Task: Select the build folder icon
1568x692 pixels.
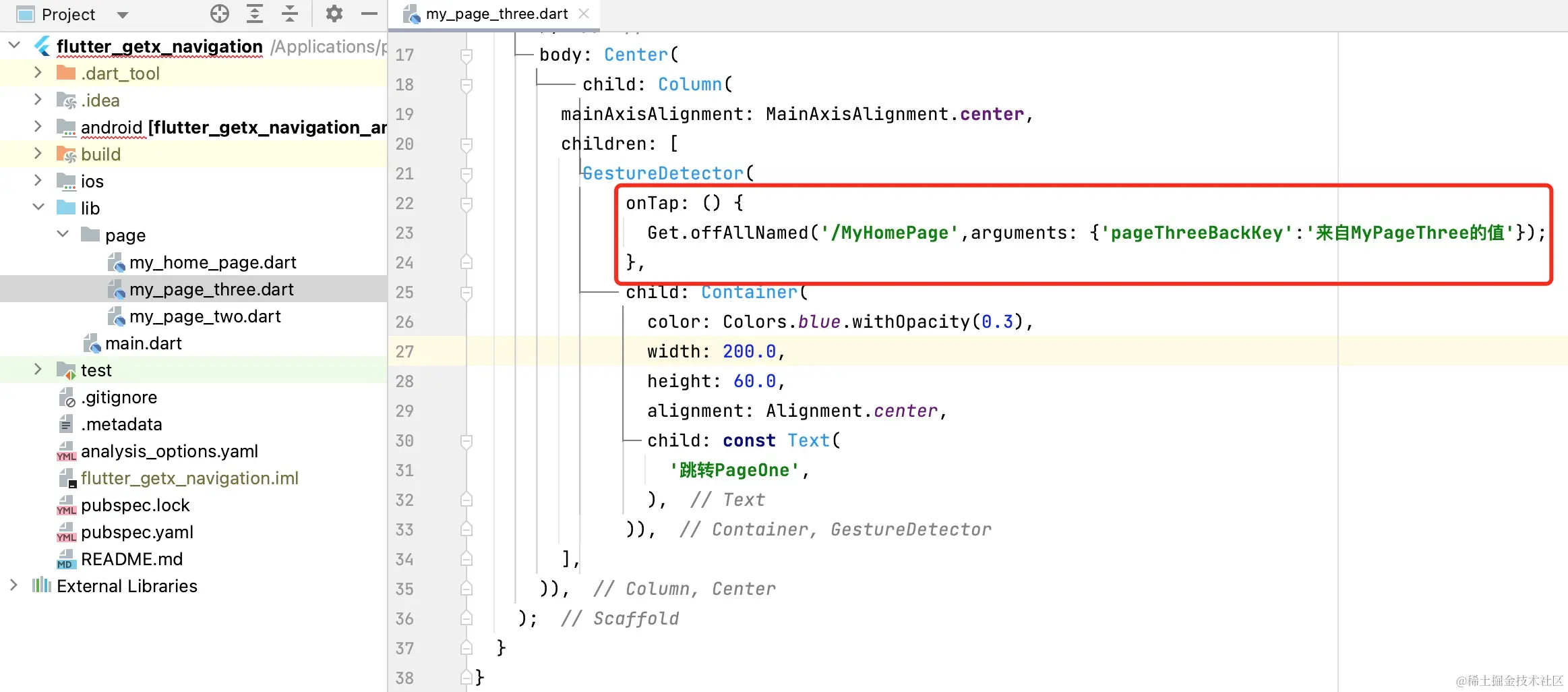Action: (x=66, y=154)
